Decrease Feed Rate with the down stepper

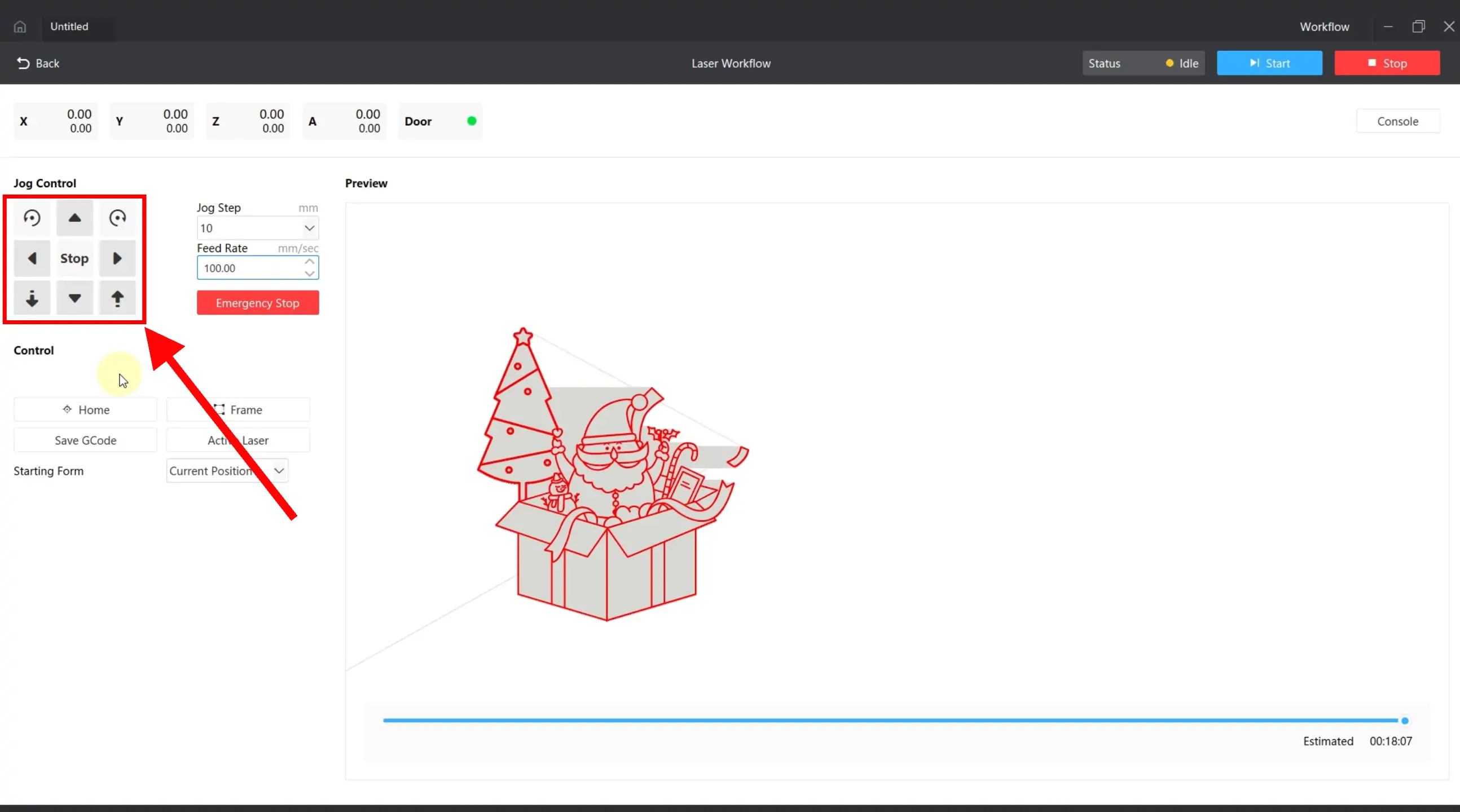[310, 273]
